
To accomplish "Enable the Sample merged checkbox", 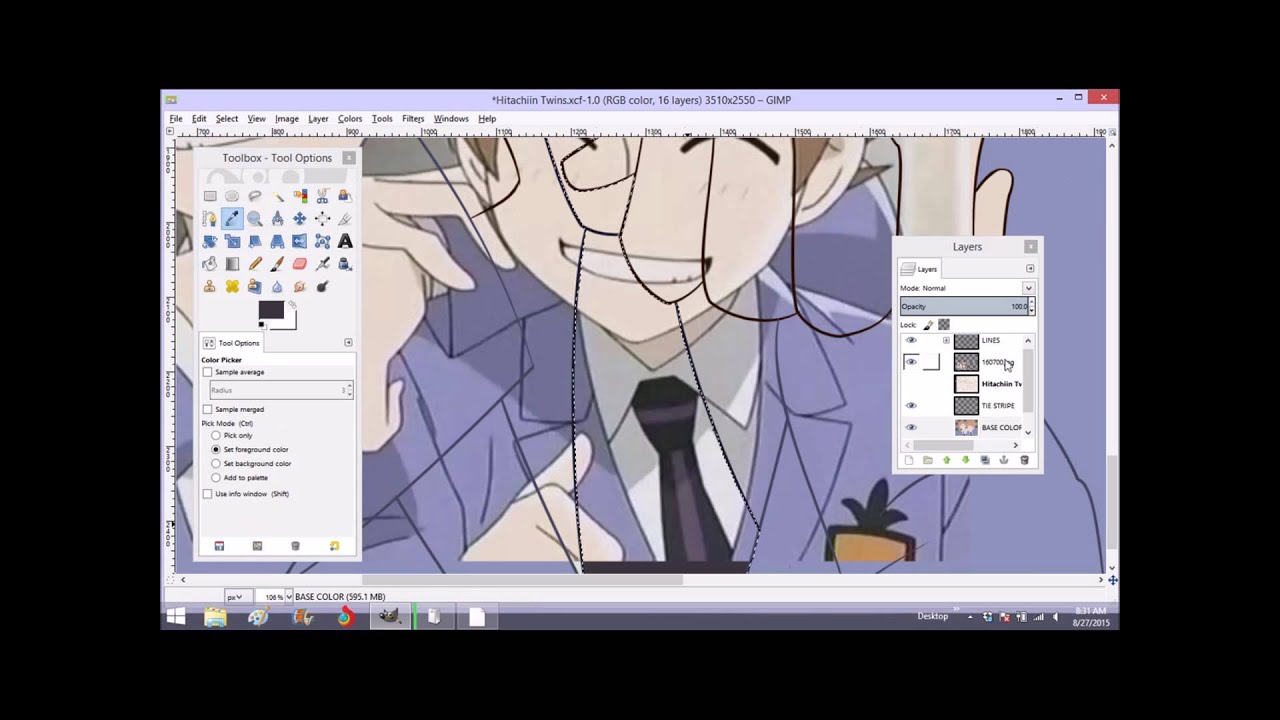I will [208, 409].
